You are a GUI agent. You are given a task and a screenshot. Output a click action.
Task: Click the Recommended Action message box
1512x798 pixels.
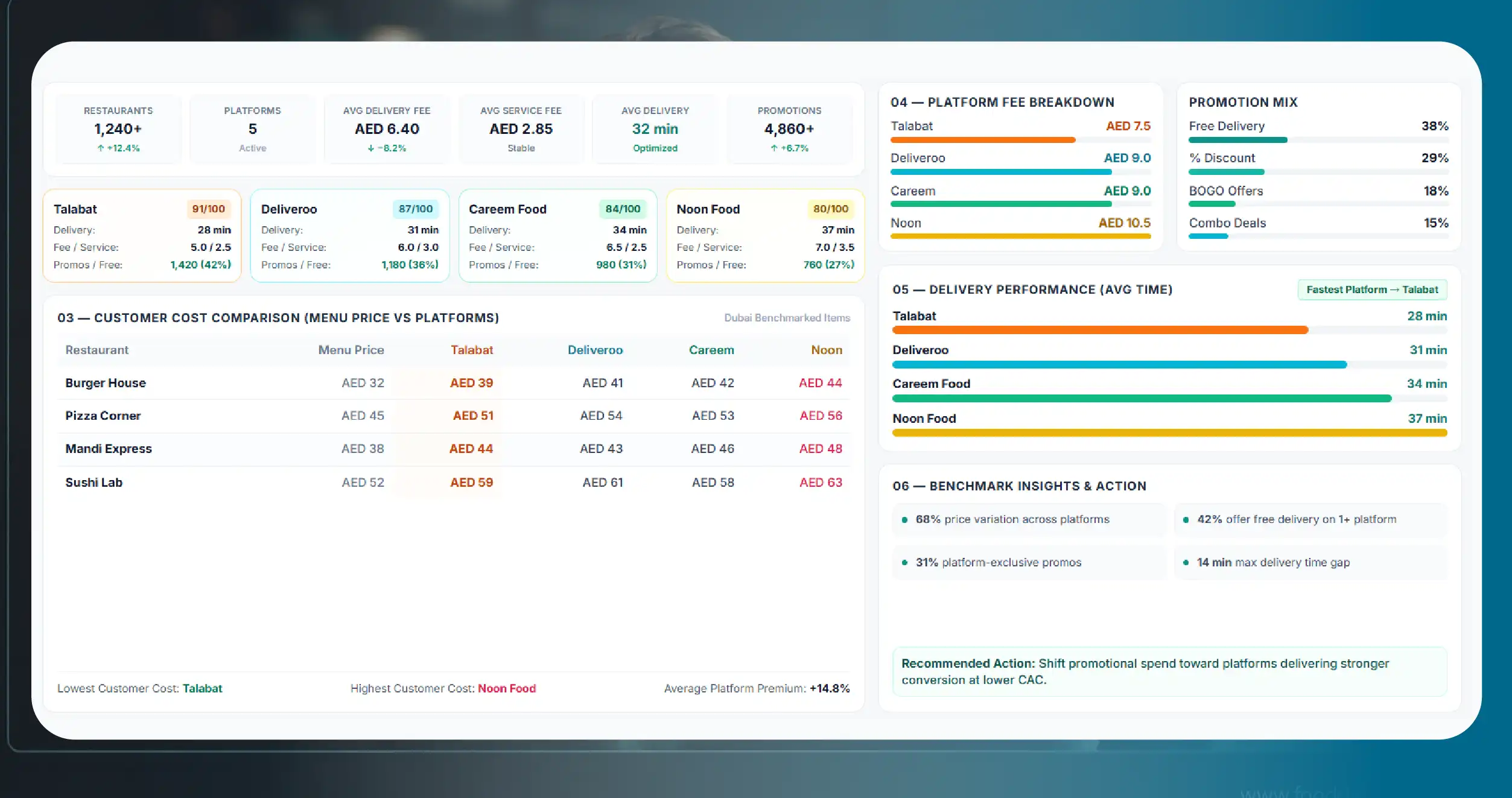(x=1170, y=671)
